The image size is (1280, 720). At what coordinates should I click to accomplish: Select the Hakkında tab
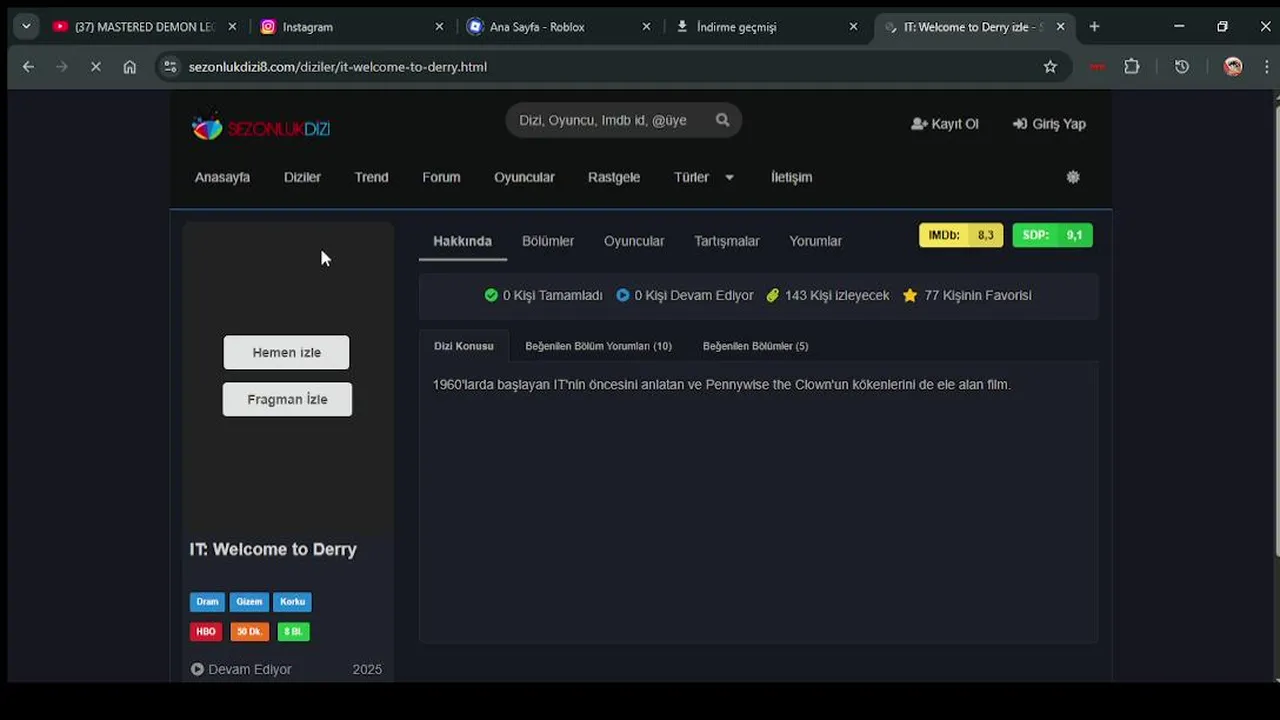462,241
